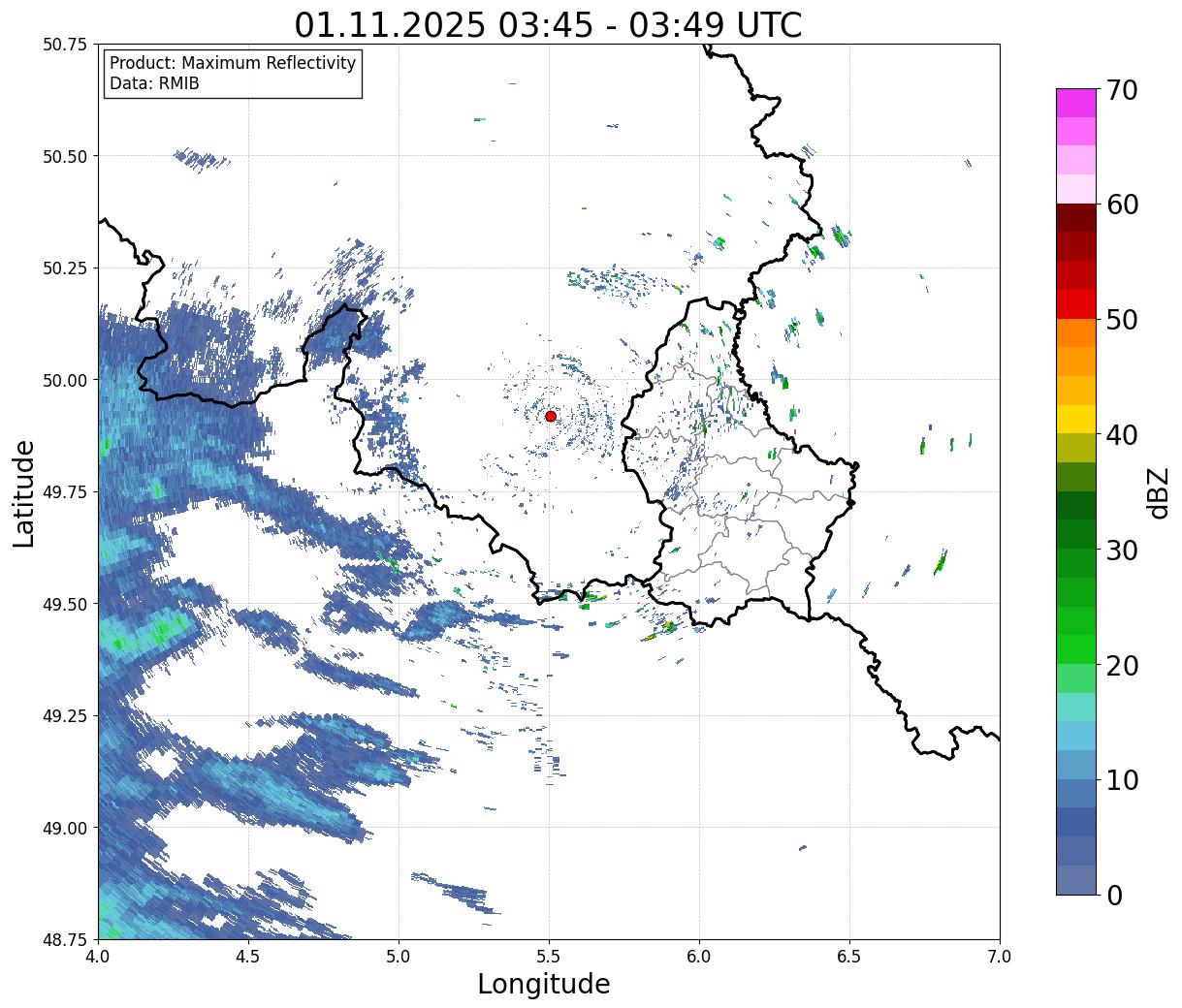The image size is (1182, 1008).
Task: Click the colorbar tick label 40
Action: pos(1121,434)
